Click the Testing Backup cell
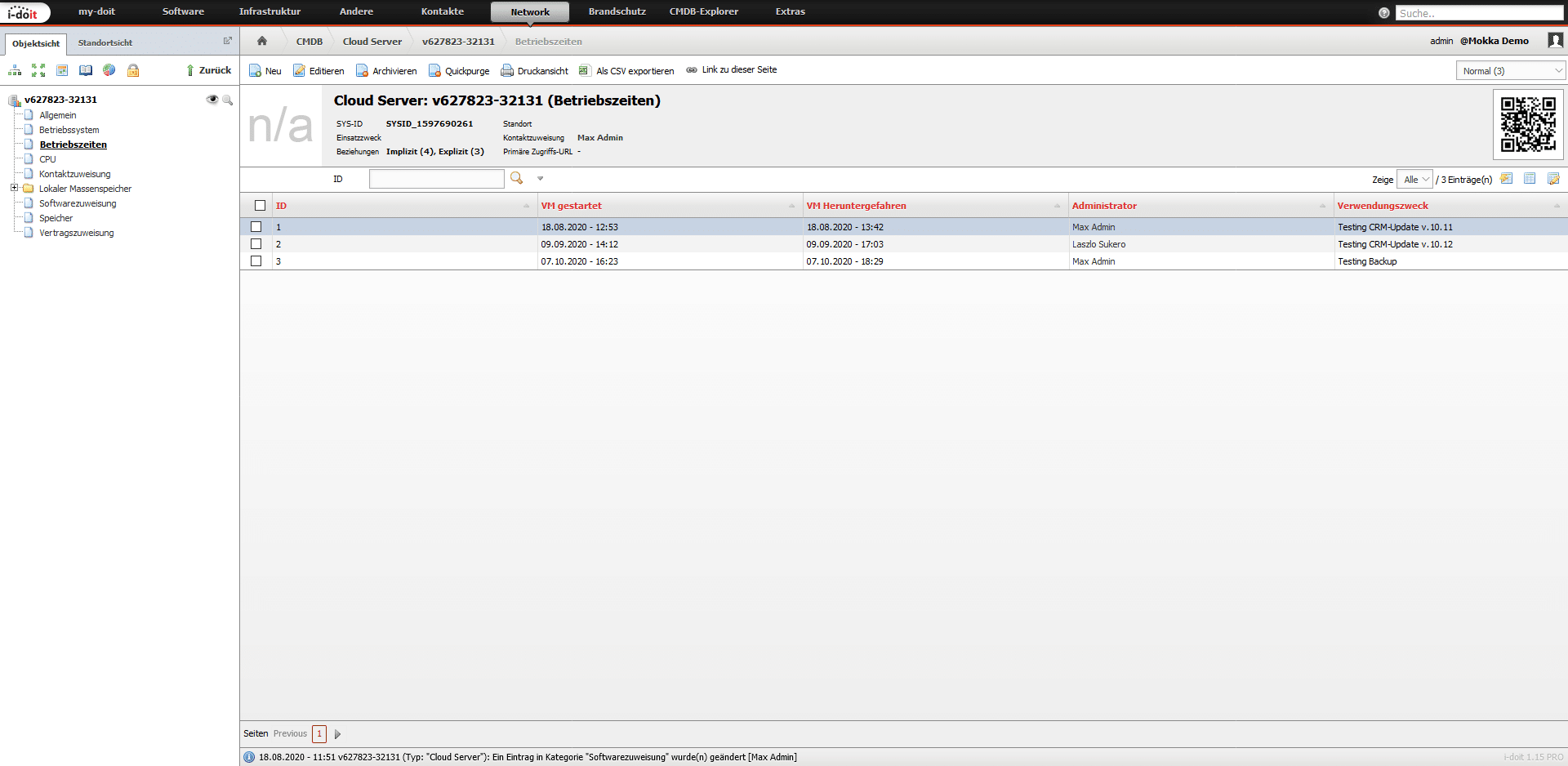This screenshot has height=766, width=1568. [x=1367, y=261]
